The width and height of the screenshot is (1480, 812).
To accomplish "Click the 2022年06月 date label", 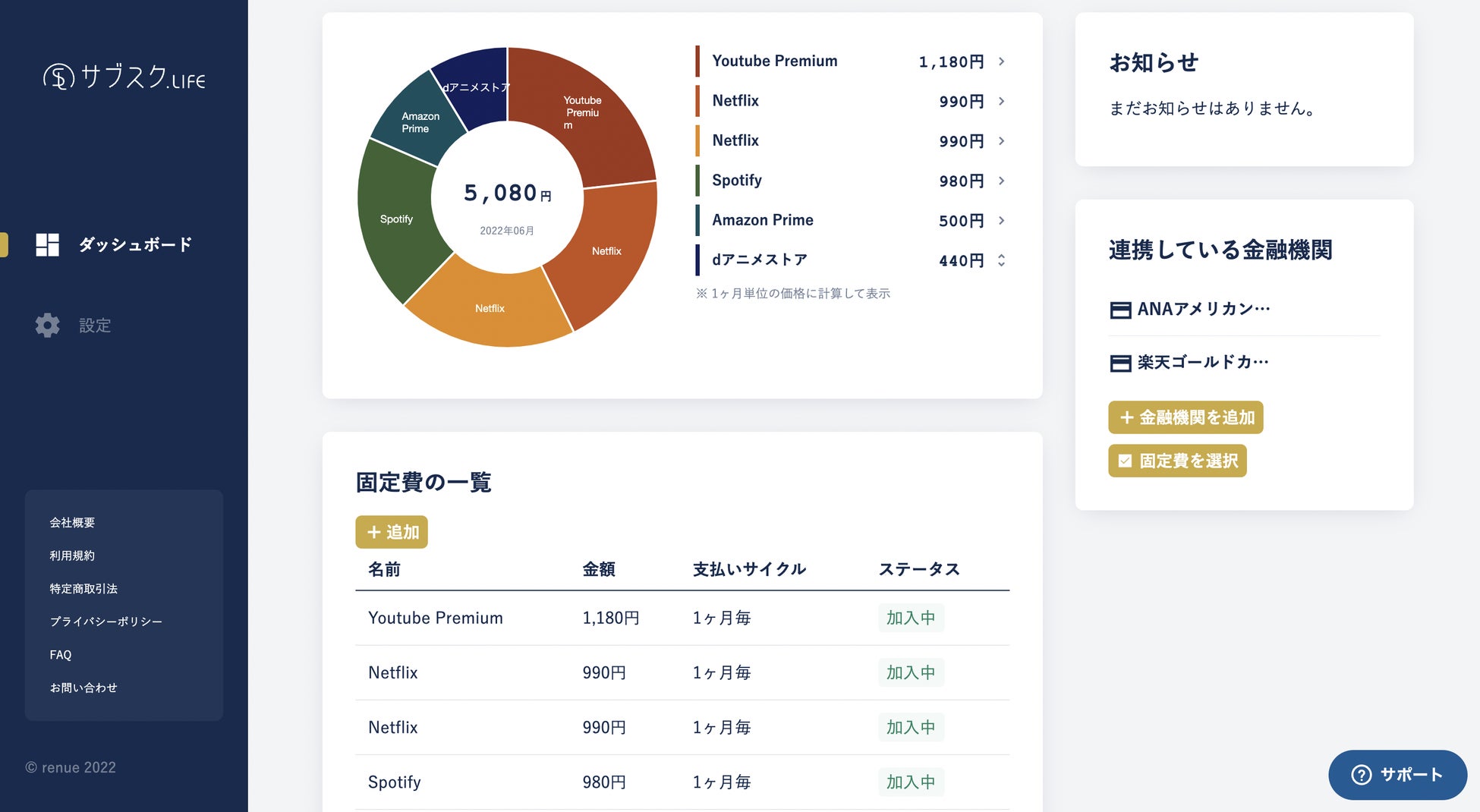I will 507,231.
